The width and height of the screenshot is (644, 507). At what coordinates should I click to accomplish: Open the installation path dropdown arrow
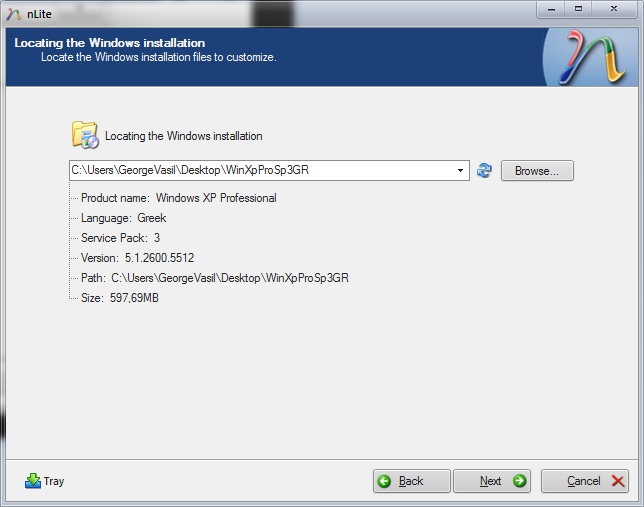[x=460, y=171]
